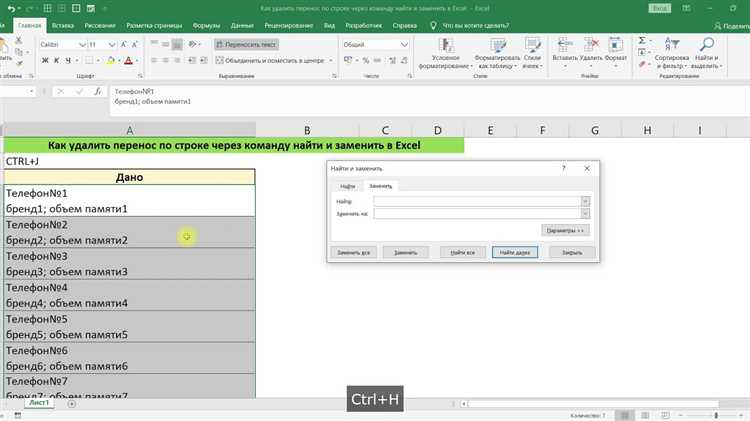Click the Fill down icon in editing group
750x421 pixels.
(x=642, y=52)
